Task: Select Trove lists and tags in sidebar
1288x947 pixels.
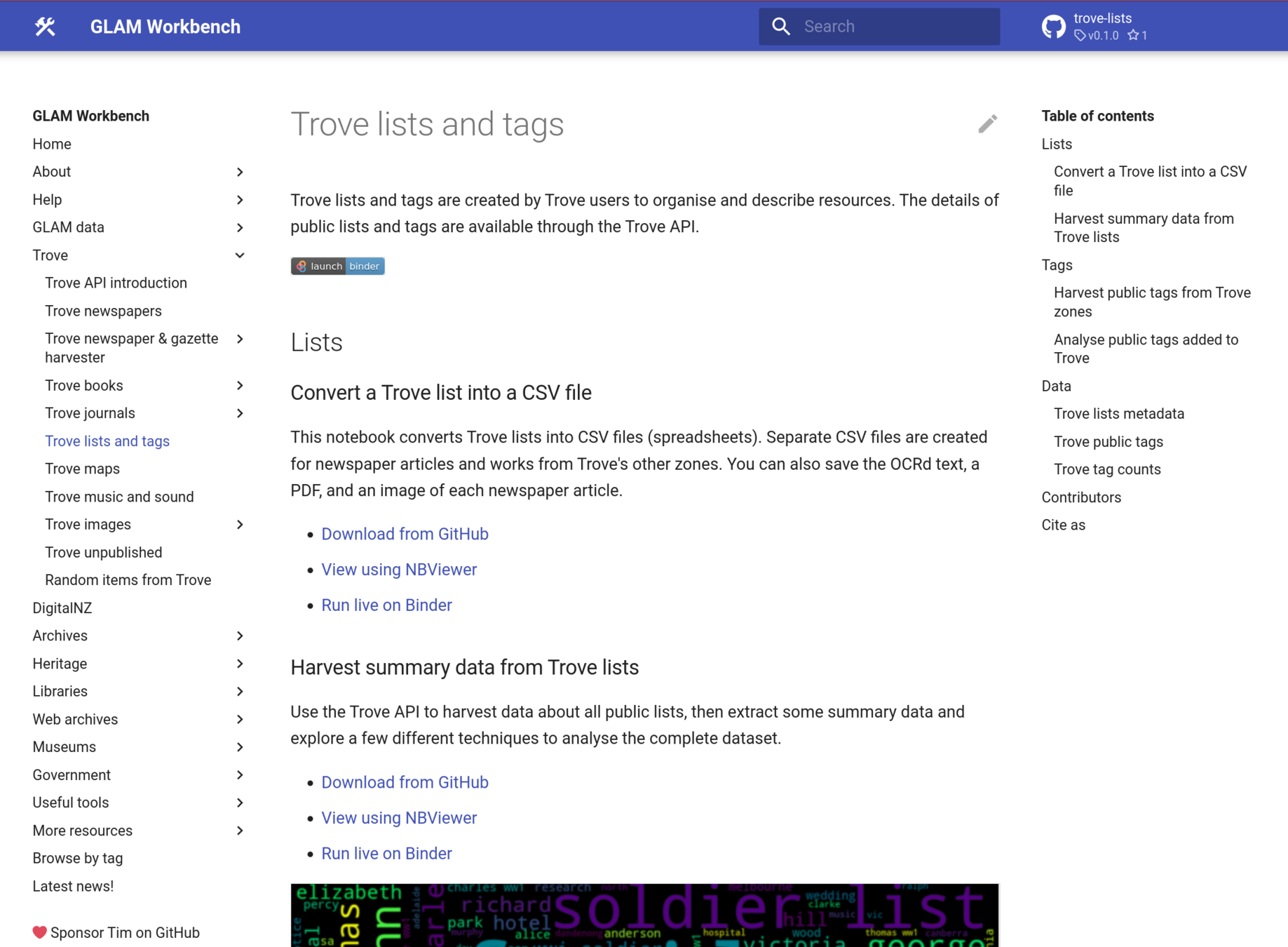Action: pyautogui.click(x=107, y=441)
